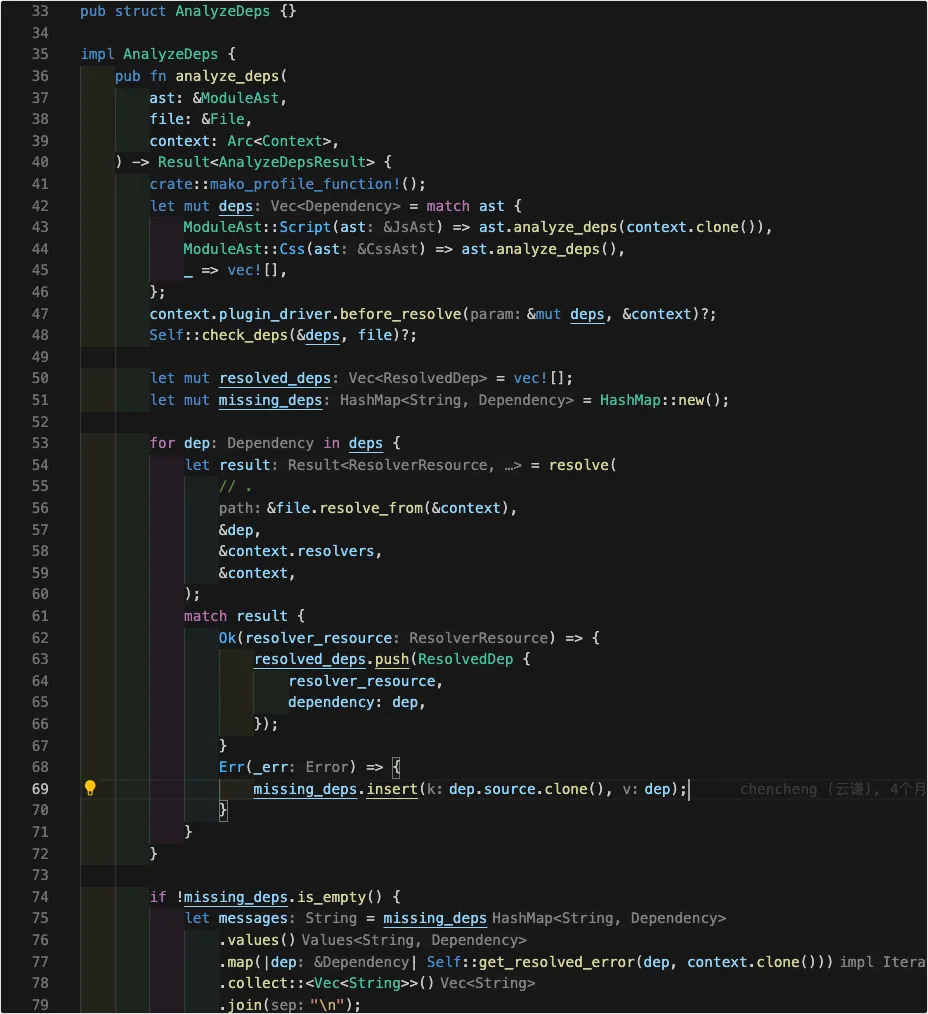This screenshot has height=1014, width=928.
Task: Click the resolved_deps variable declaration
Action: [275, 378]
